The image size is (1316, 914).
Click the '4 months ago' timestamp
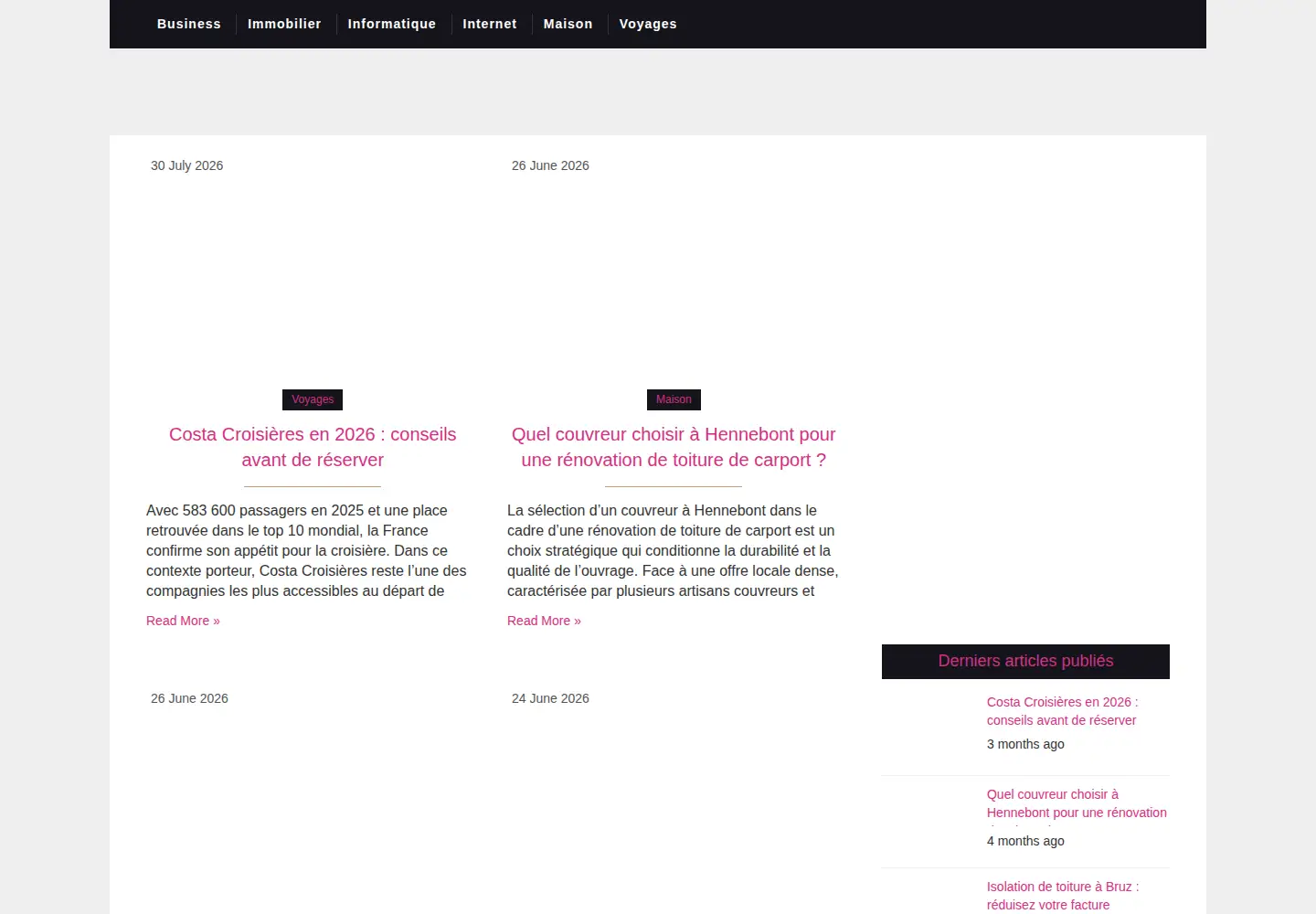[1025, 841]
